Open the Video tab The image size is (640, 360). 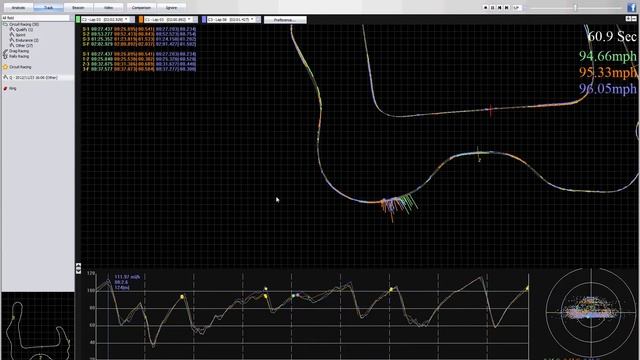coord(109,7)
